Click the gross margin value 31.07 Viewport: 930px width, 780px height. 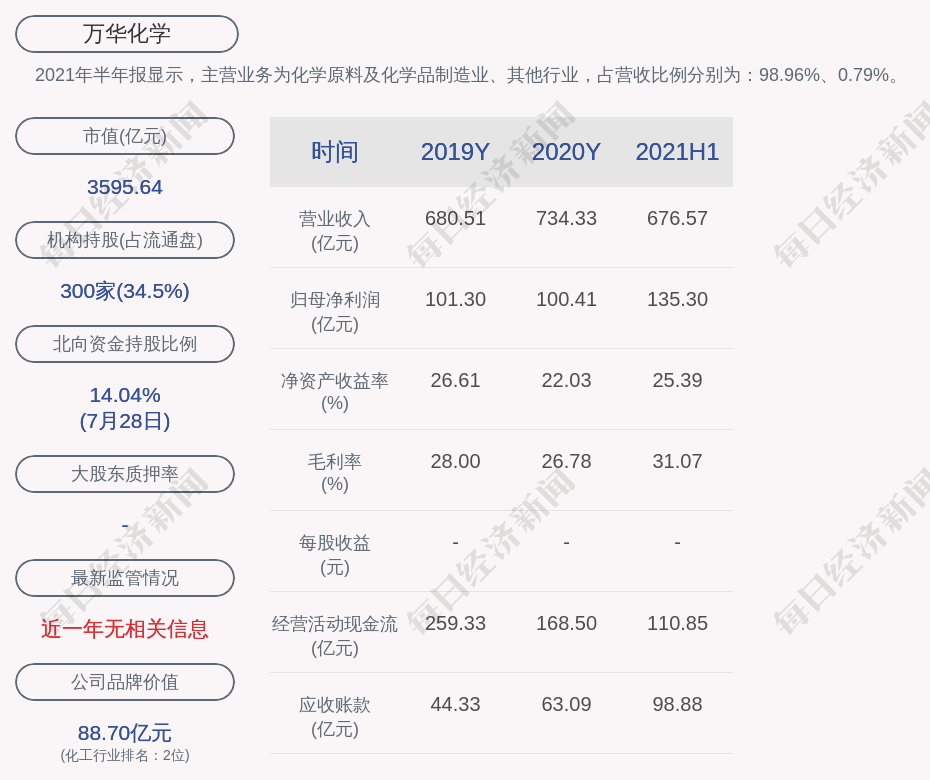click(677, 461)
